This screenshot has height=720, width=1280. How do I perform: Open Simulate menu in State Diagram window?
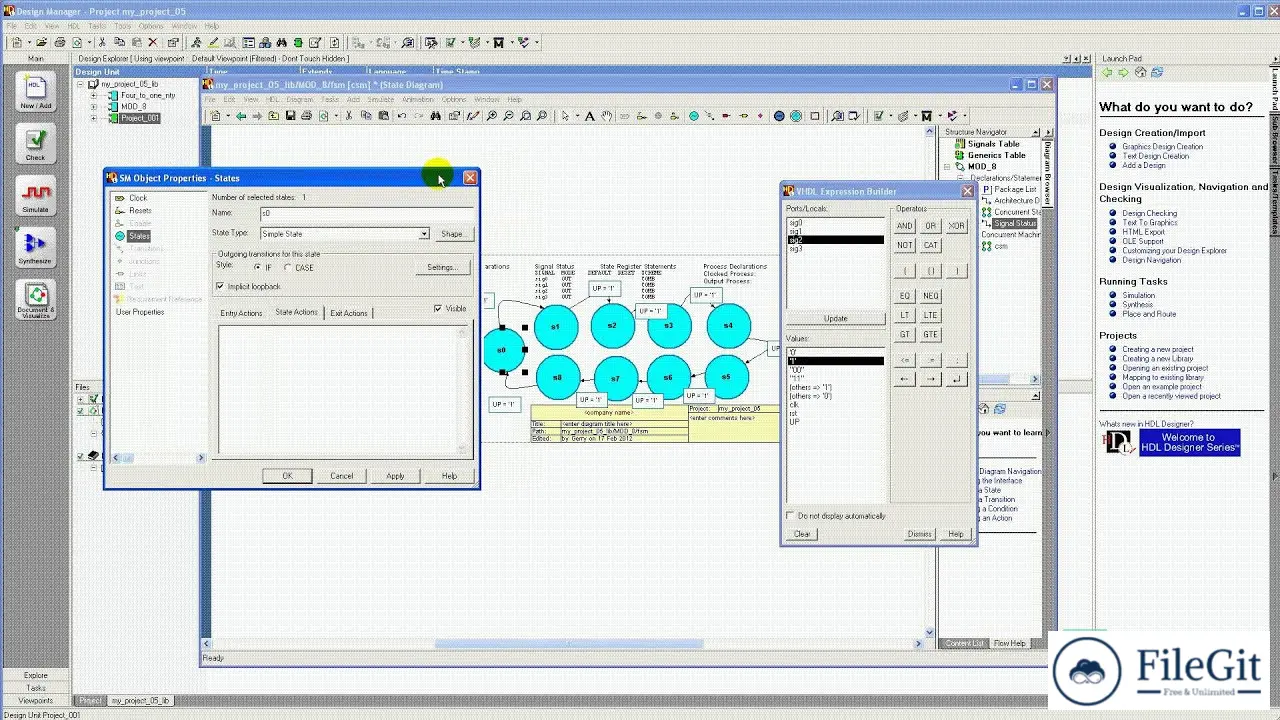coord(381,100)
